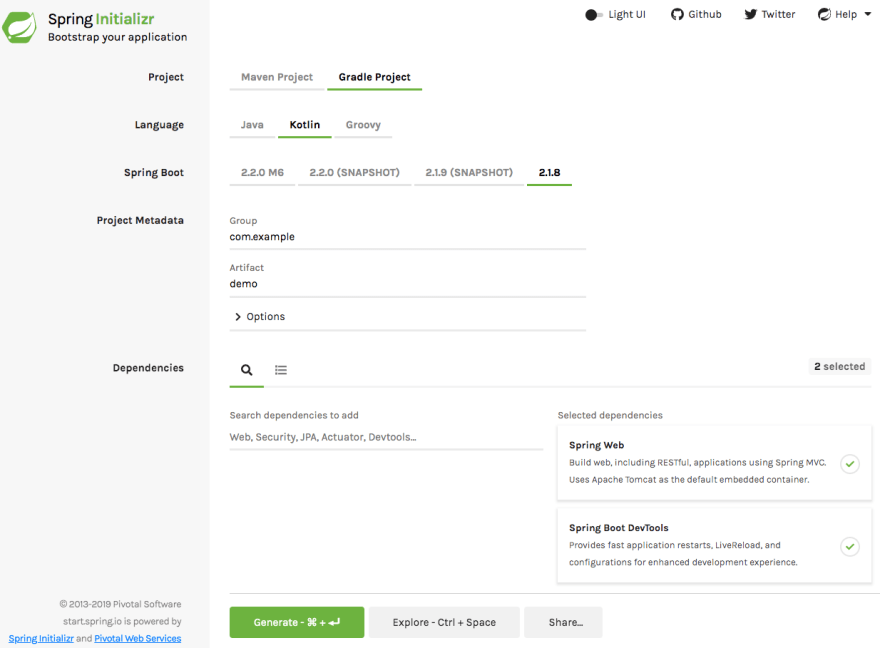Screen dimensions: 880x648
Task: Click Explore - Ctrl + Space button
Action: (x=444, y=623)
